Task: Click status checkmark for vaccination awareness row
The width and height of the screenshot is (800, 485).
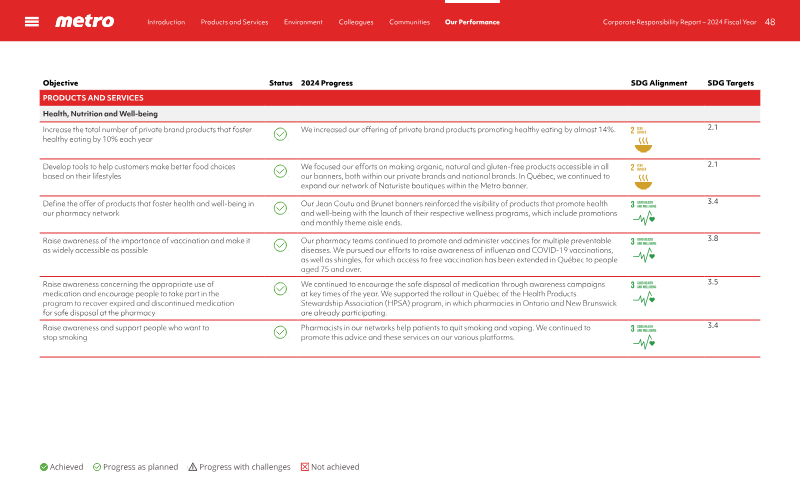Action: pos(280,245)
